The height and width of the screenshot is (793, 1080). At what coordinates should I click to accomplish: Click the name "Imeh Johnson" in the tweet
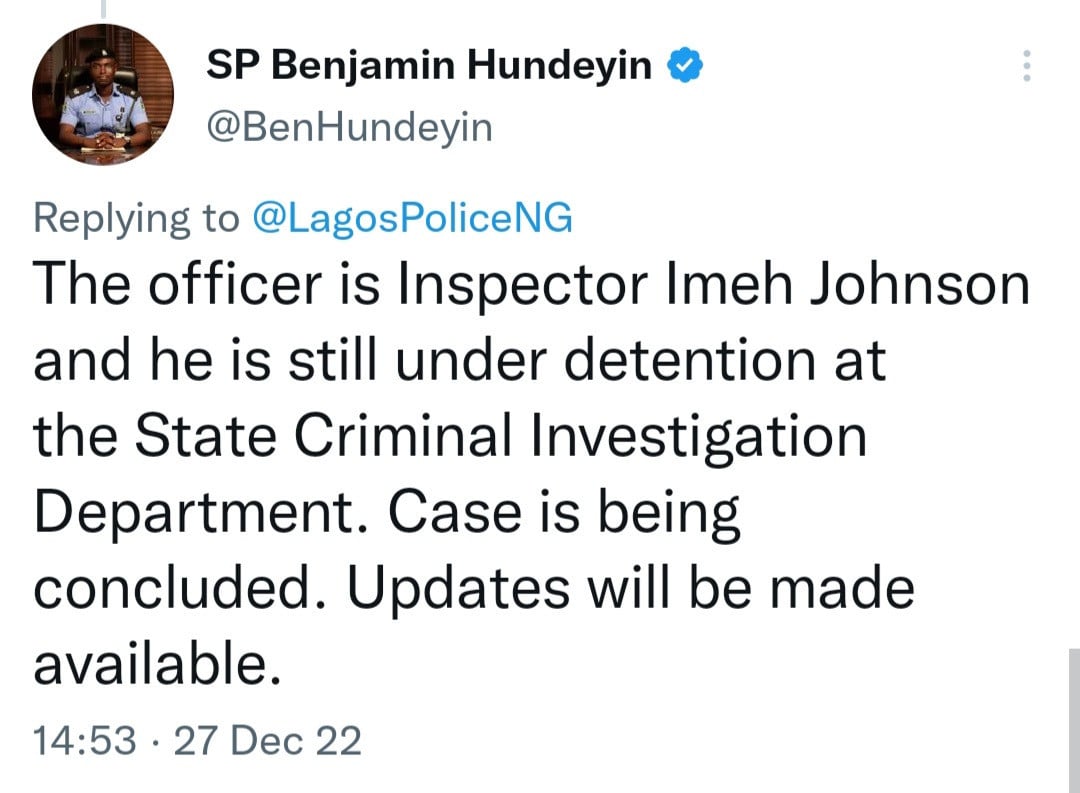pyautogui.click(x=854, y=285)
